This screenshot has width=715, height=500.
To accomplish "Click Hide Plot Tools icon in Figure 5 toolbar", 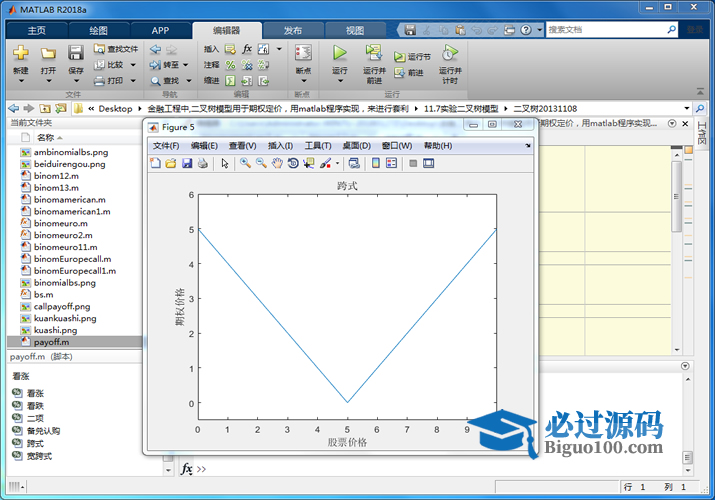I will [x=413, y=163].
